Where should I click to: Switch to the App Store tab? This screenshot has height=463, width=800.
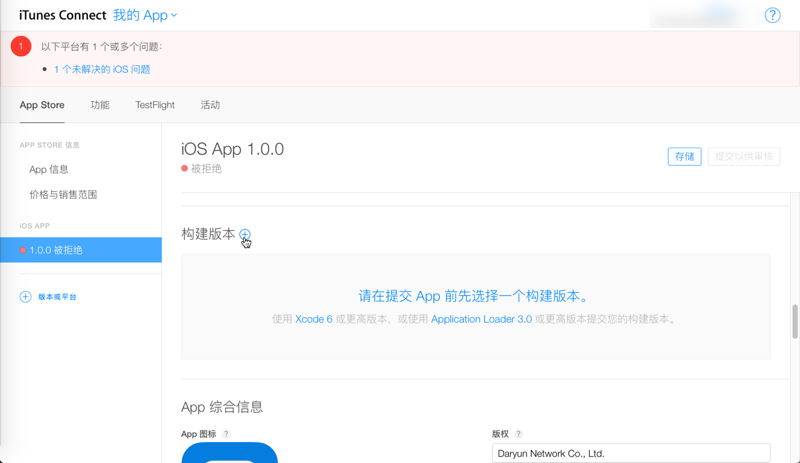coord(42,105)
